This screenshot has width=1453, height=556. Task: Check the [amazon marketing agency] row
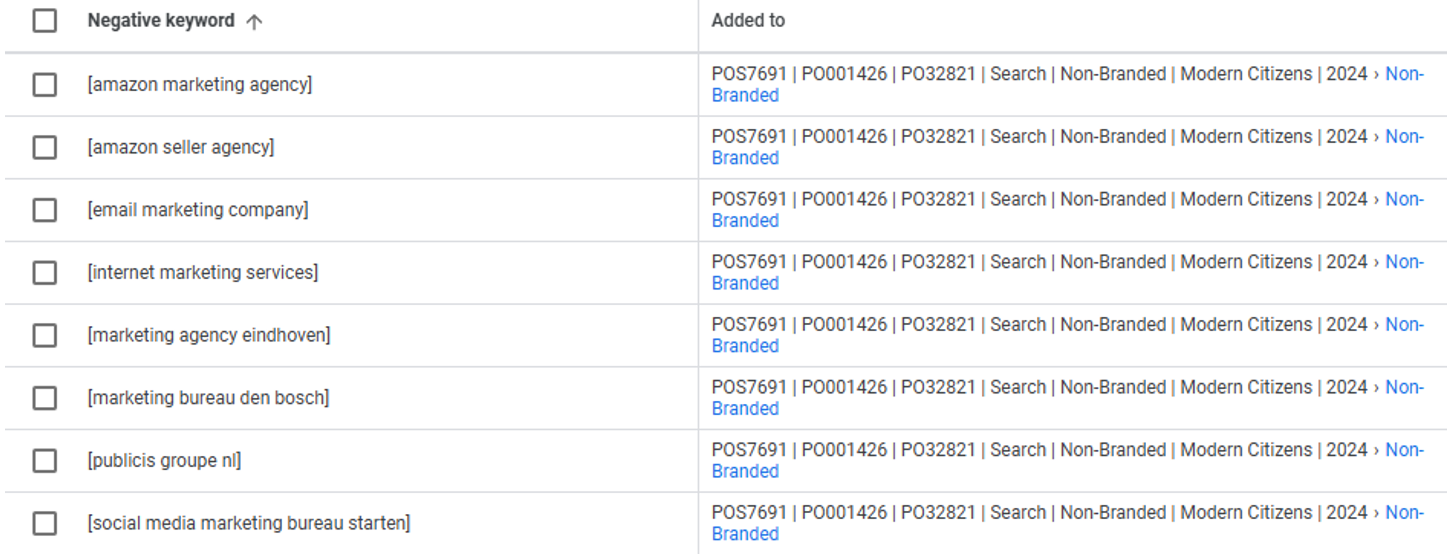click(45, 85)
